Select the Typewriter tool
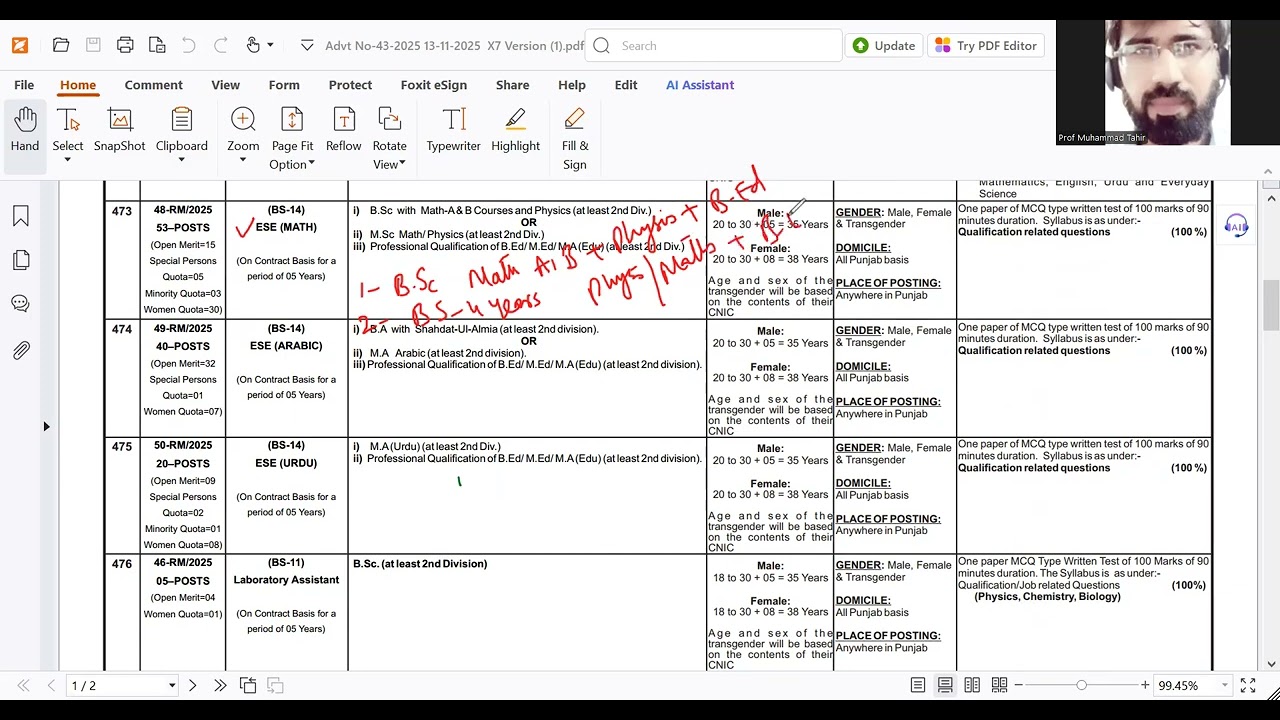Image resolution: width=1280 pixels, height=720 pixels. (x=454, y=131)
